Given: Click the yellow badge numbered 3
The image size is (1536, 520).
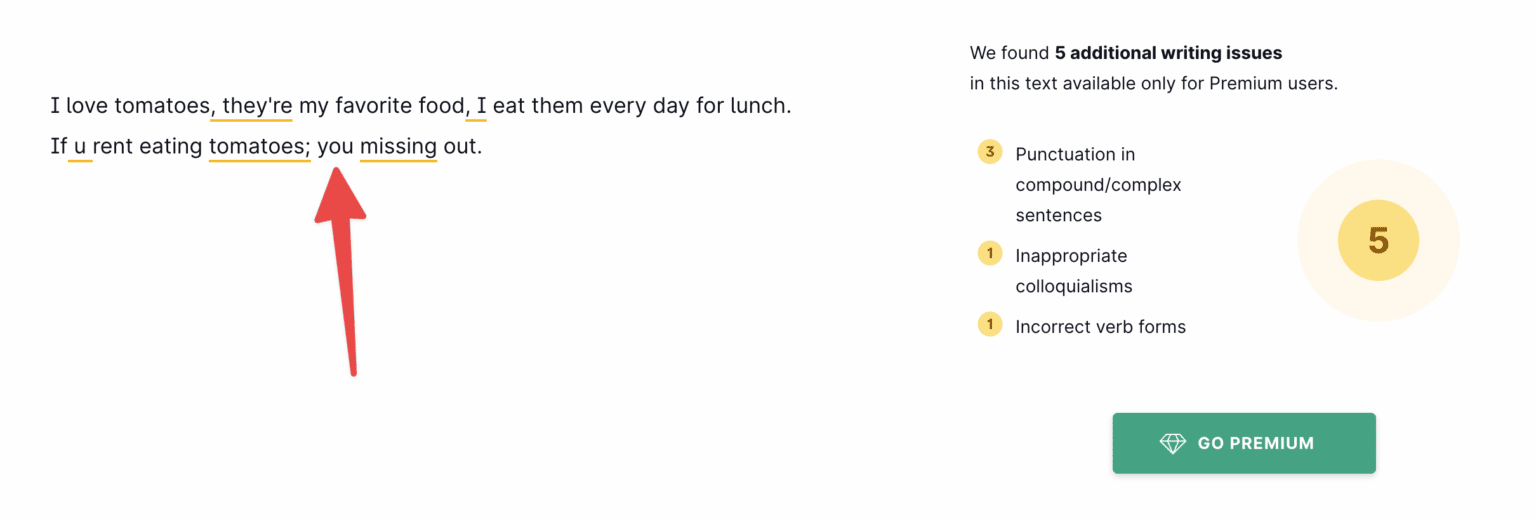Looking at the screenshot, I should point(990,153).
